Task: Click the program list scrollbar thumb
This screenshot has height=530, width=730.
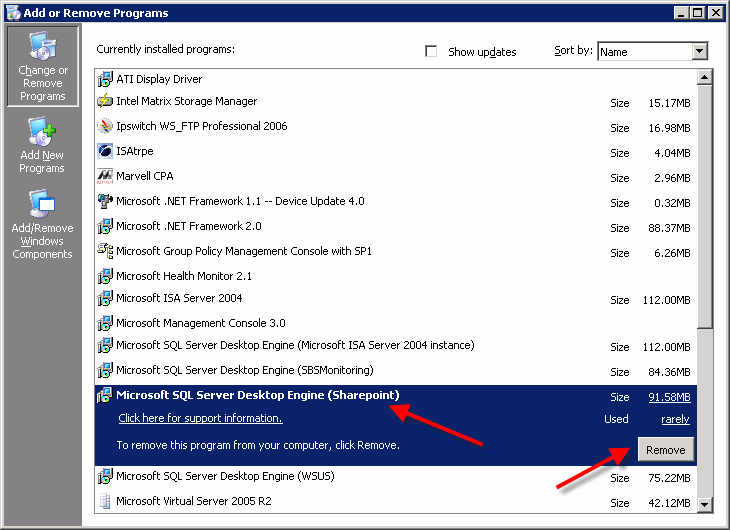Action: 705,207
